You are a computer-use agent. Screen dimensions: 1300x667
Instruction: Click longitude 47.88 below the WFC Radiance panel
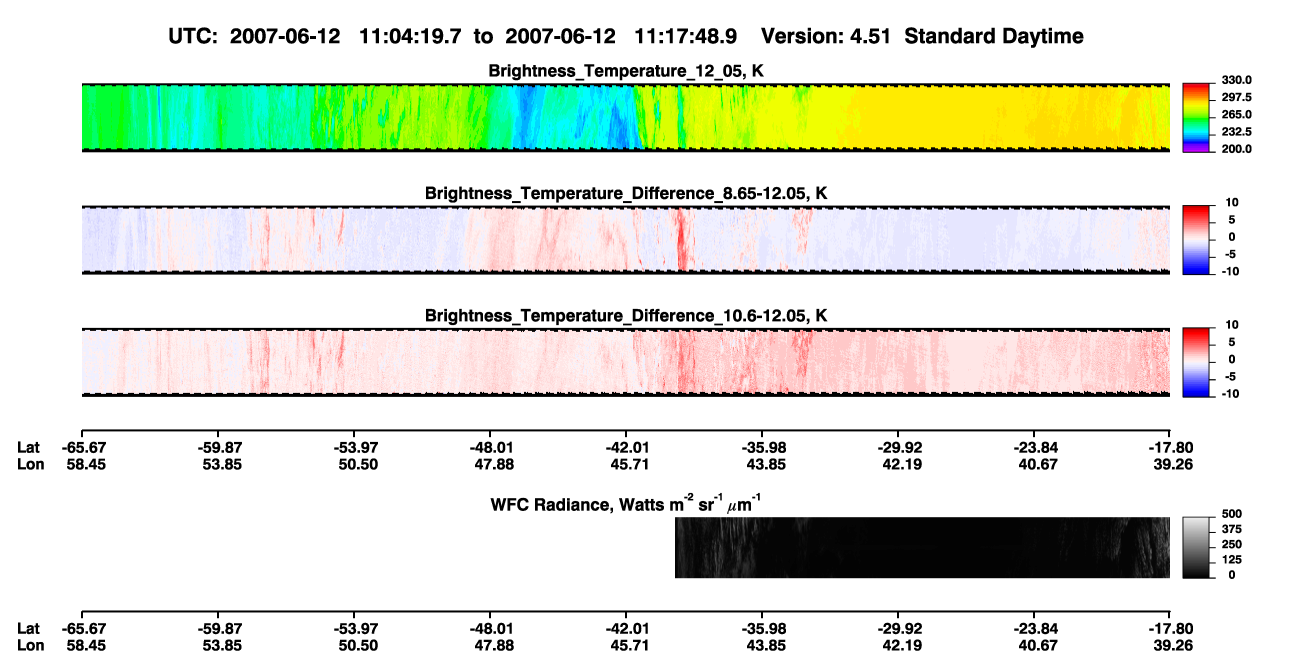[x=493, y=644]
